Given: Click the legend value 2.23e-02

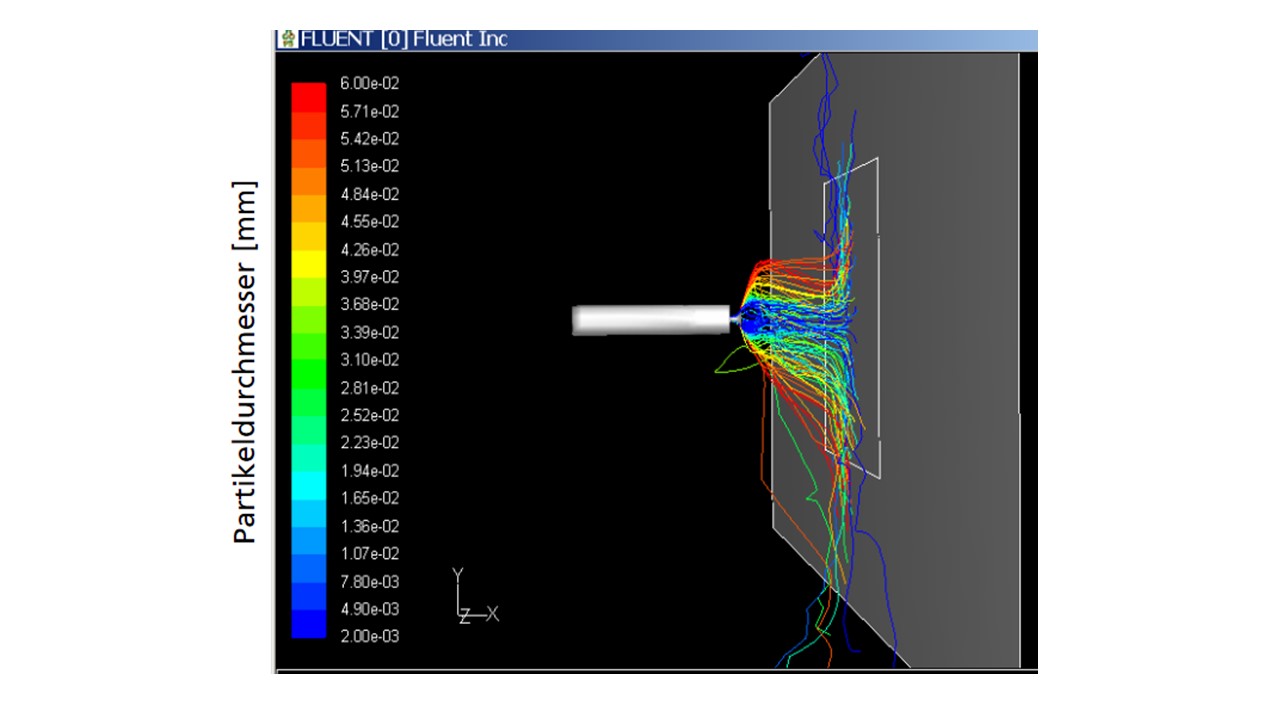Looking at the screenshot, I should [x=369, y=443].
